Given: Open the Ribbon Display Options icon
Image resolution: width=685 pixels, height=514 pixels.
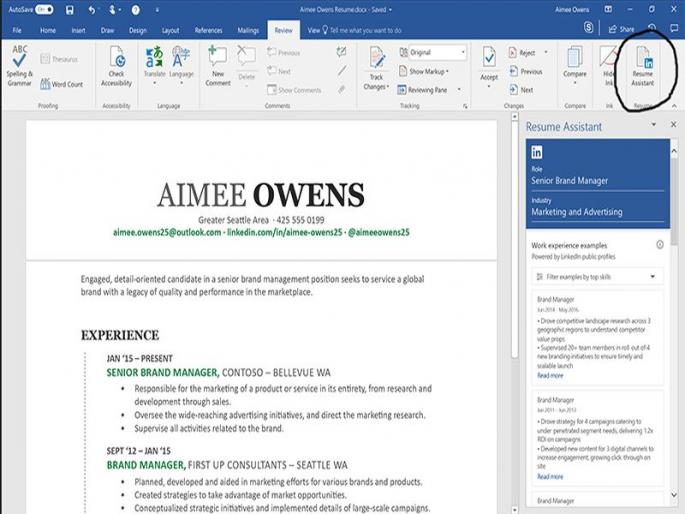Looking at the screenshot, I should (608, 9).
